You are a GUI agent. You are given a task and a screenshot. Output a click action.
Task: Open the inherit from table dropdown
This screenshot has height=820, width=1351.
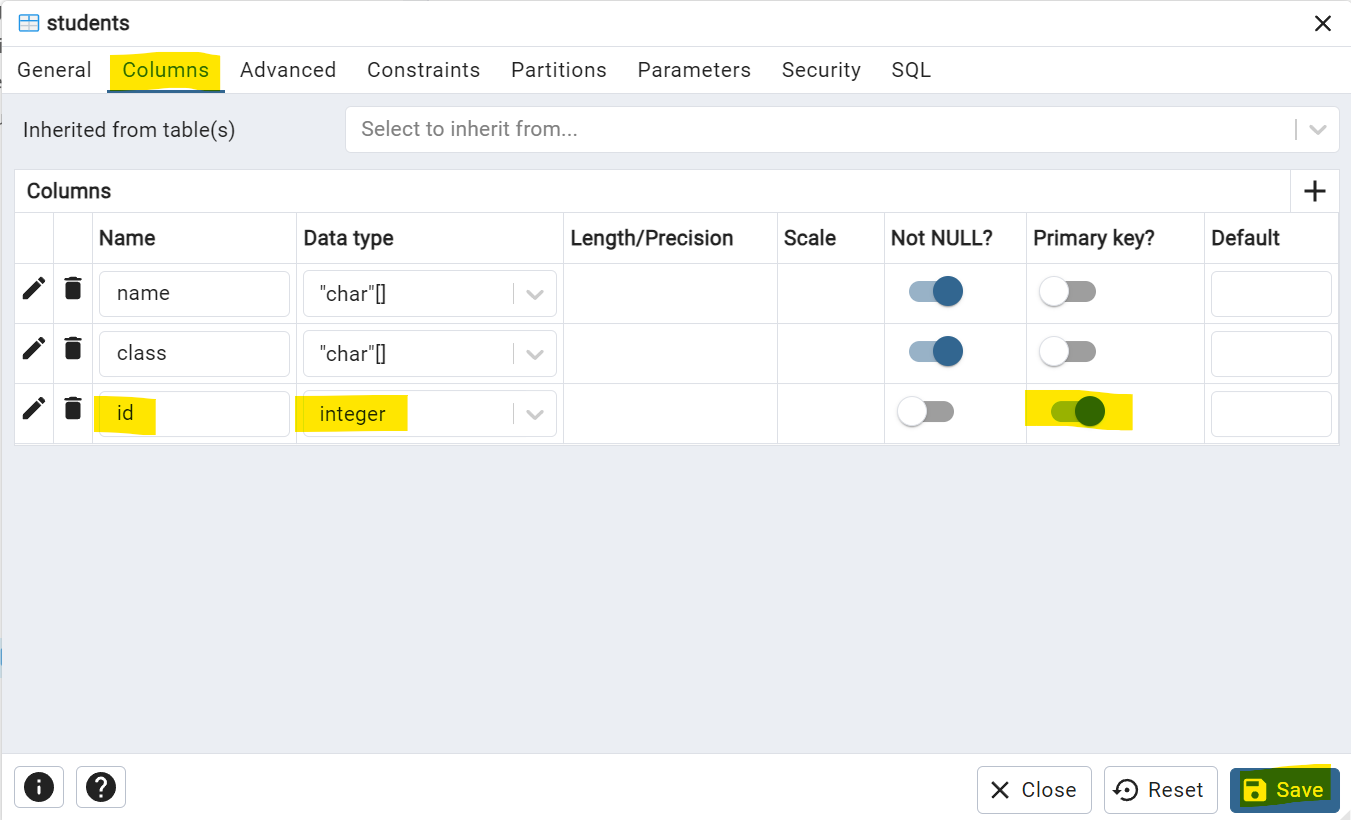tap(1318, 129)
